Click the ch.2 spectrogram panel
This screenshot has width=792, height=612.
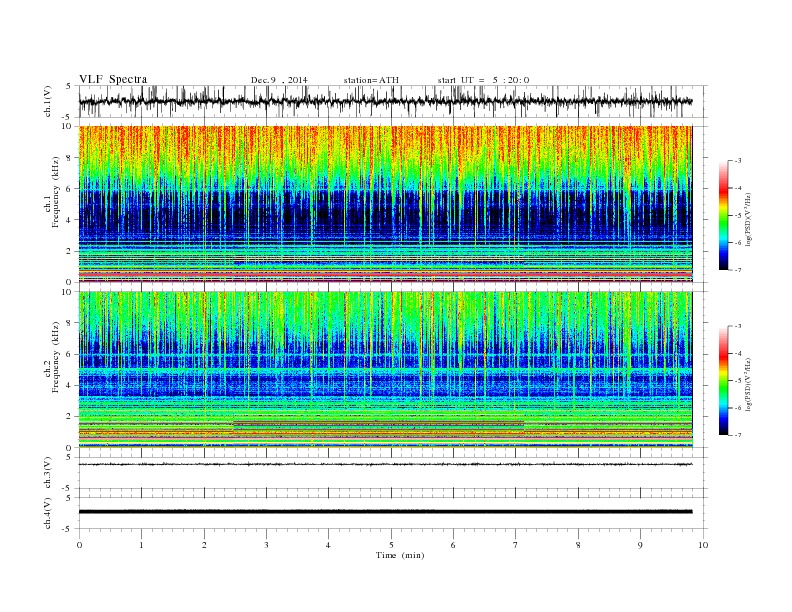pos(385,370)
